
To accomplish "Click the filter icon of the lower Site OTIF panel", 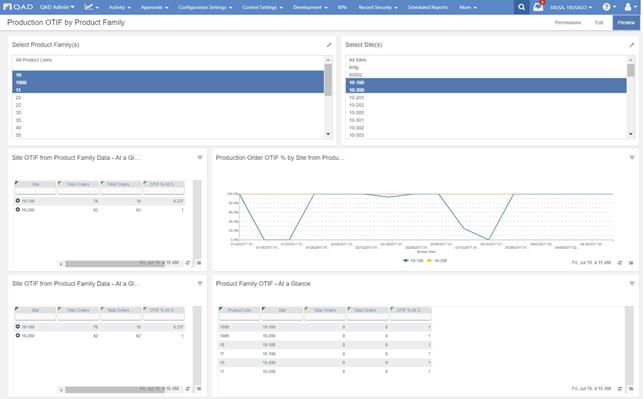I will [200, 283].
